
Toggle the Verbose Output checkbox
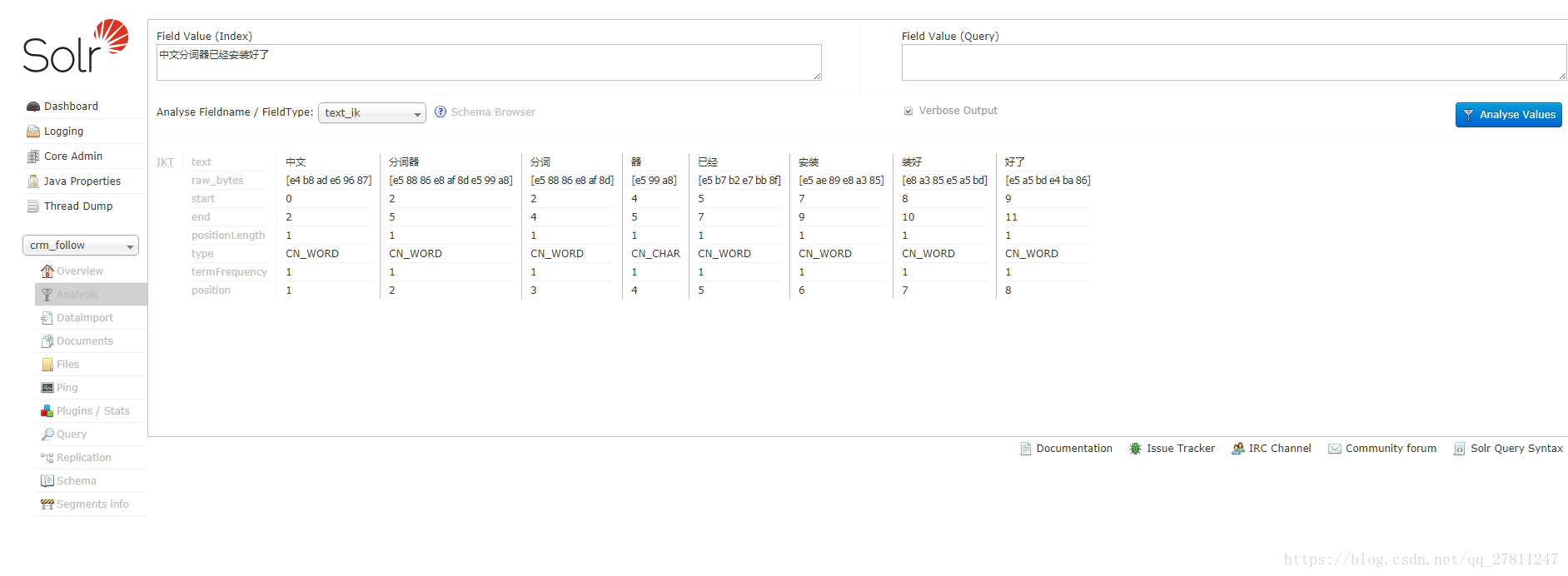click(908, 111)
